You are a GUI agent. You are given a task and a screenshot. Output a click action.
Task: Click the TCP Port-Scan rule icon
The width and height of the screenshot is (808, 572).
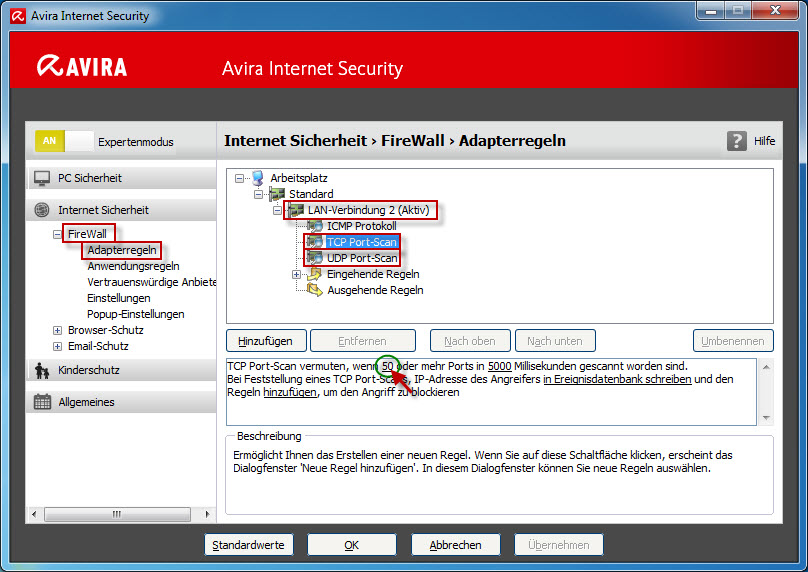click(x=315, y=242)
